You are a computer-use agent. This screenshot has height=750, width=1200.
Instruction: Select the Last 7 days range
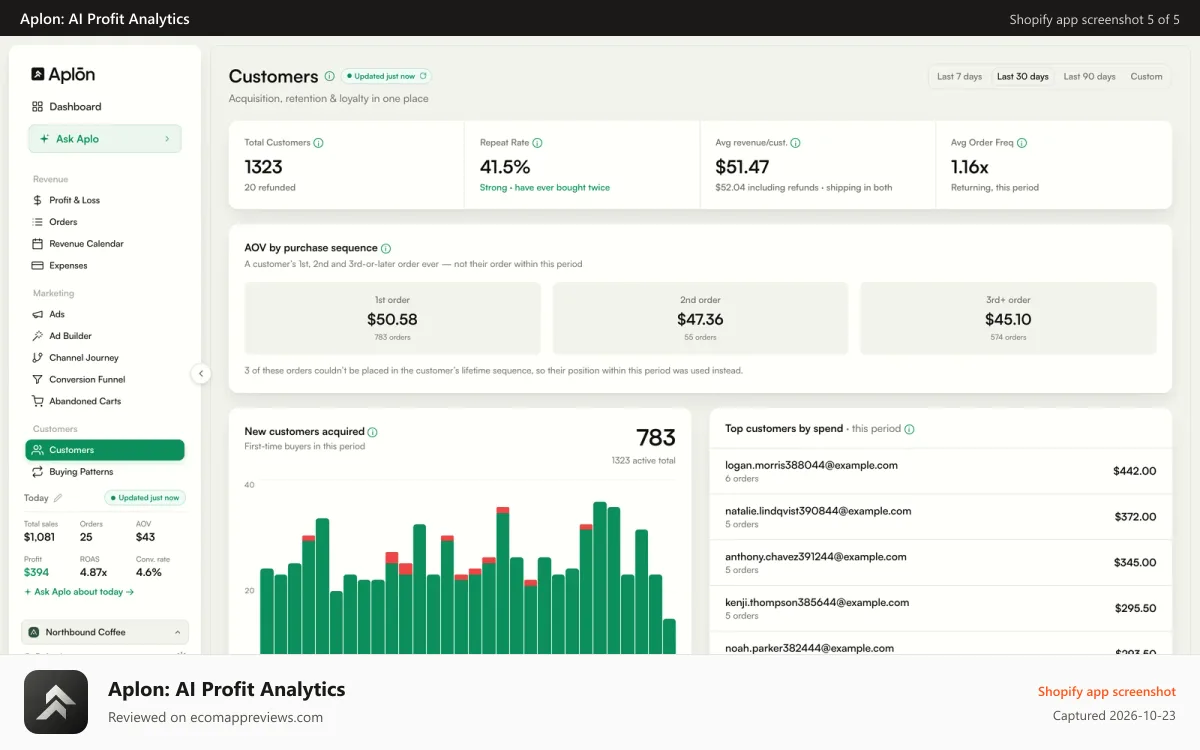pyautogui.click(x=959, y=77)
